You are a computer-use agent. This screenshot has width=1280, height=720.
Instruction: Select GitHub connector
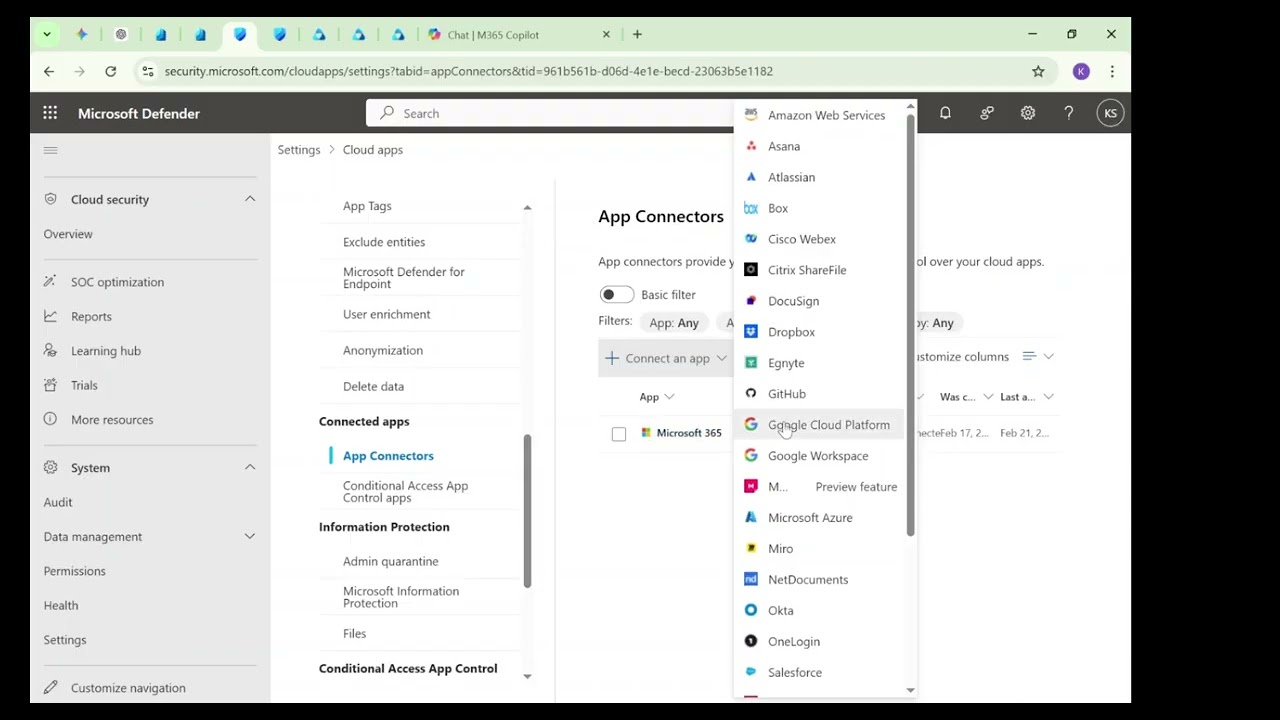818,394
